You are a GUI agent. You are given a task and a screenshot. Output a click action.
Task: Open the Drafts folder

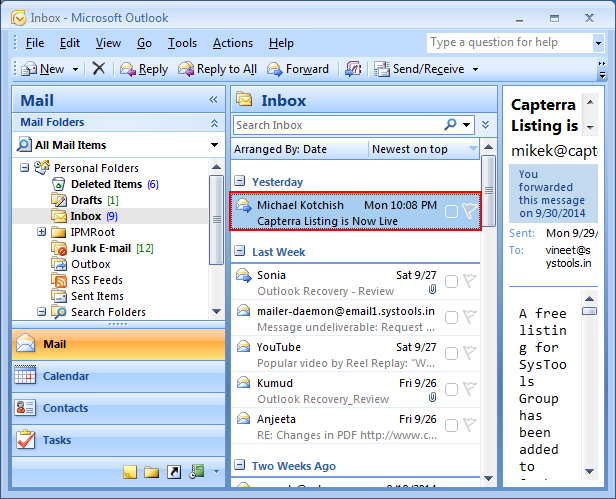tap(85, 200)
